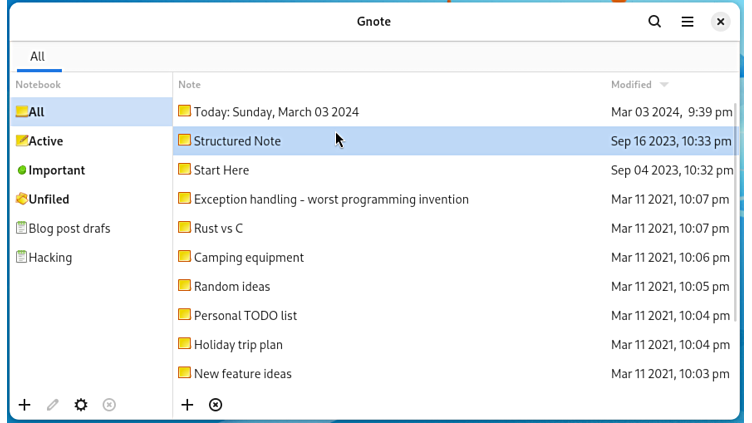Select the Important notebook
The height and width of the screenshot is (423, 752).
pyautogui.click(x=56, y=170)
